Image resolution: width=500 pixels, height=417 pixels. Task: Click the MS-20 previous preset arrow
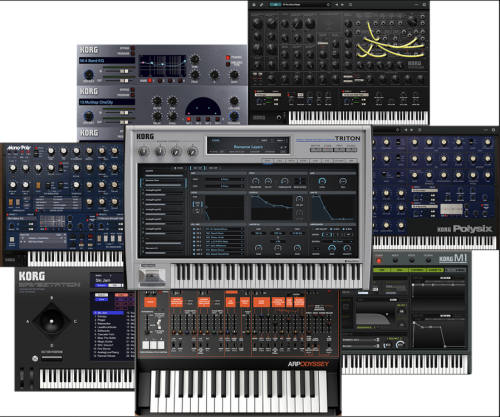[336, 5]
